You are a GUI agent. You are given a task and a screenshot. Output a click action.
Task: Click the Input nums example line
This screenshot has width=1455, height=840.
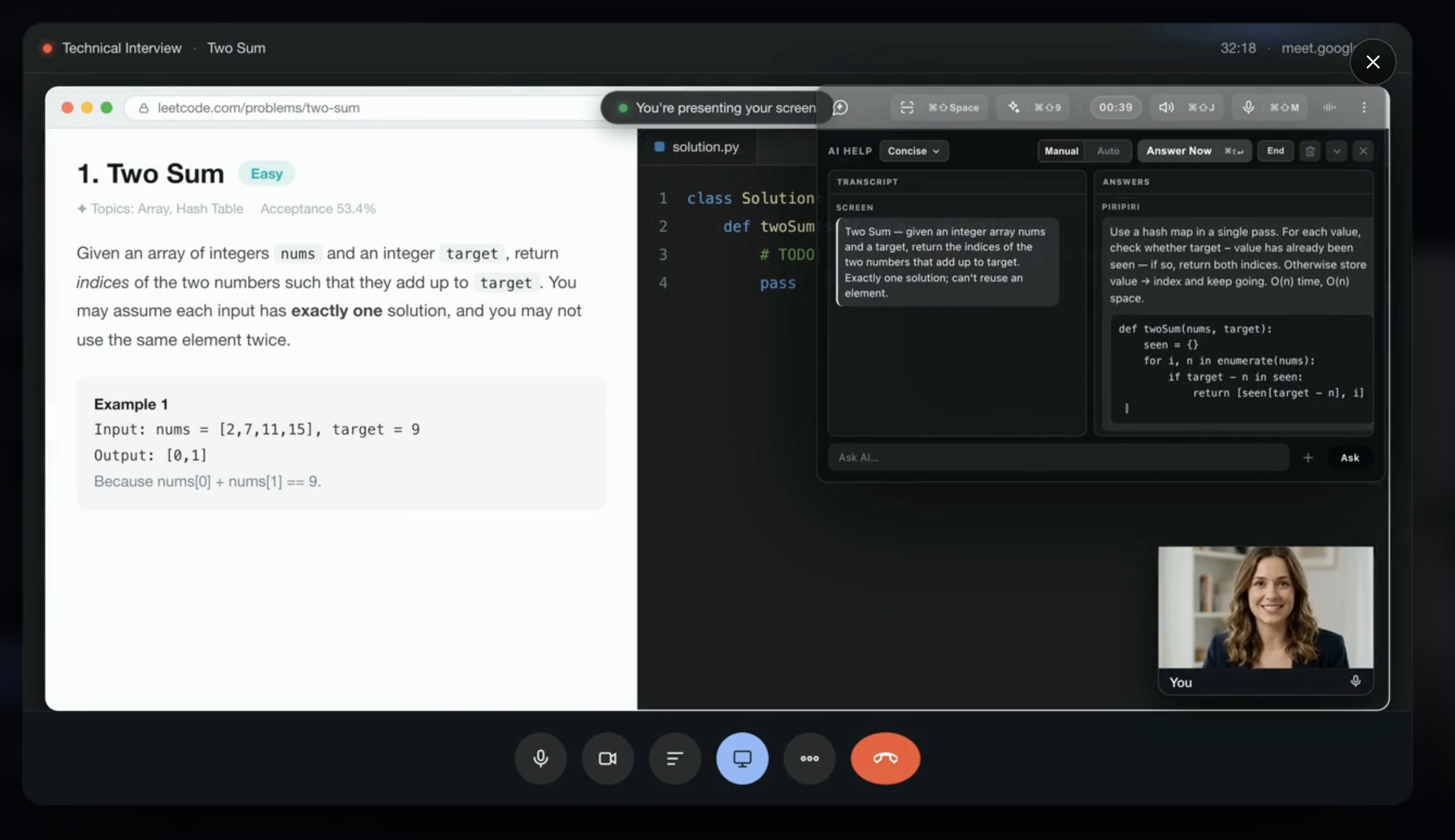[257, 429]
